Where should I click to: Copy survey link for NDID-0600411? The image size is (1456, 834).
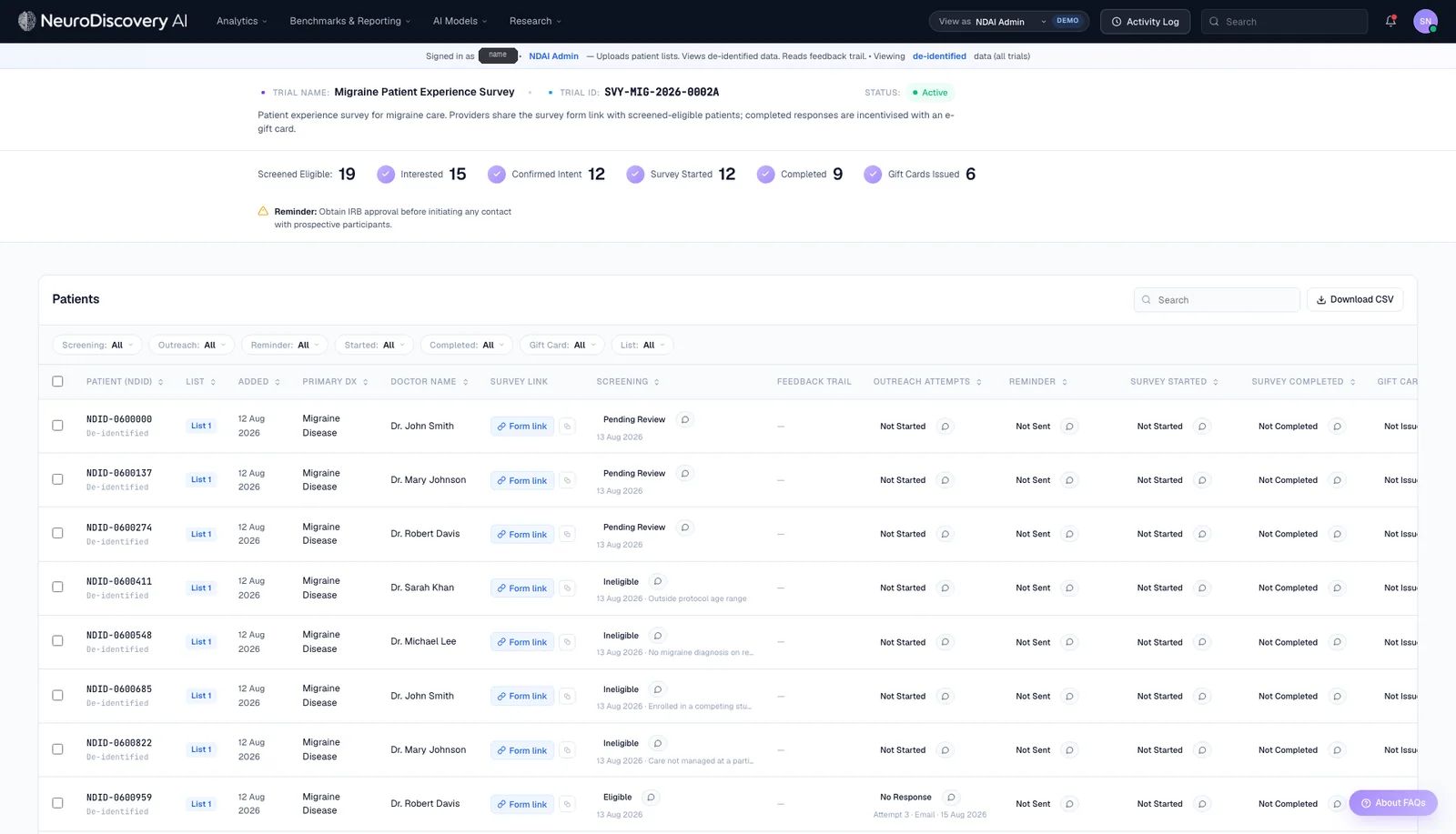click(567, 588)
